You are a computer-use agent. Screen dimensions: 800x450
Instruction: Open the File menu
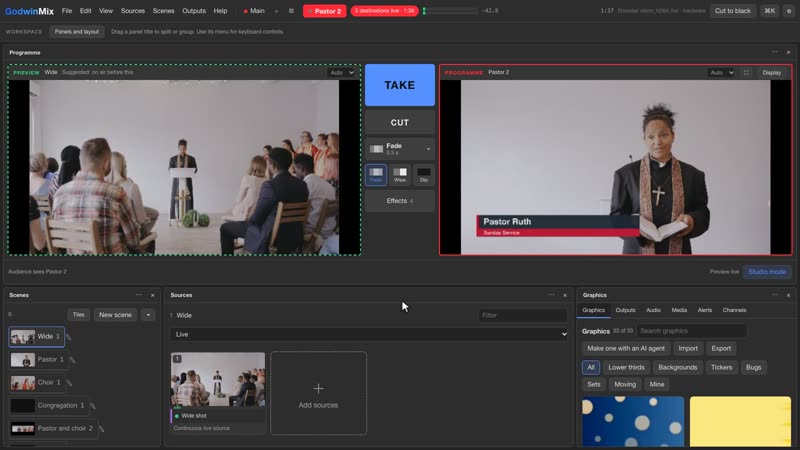tap(67, 11)
